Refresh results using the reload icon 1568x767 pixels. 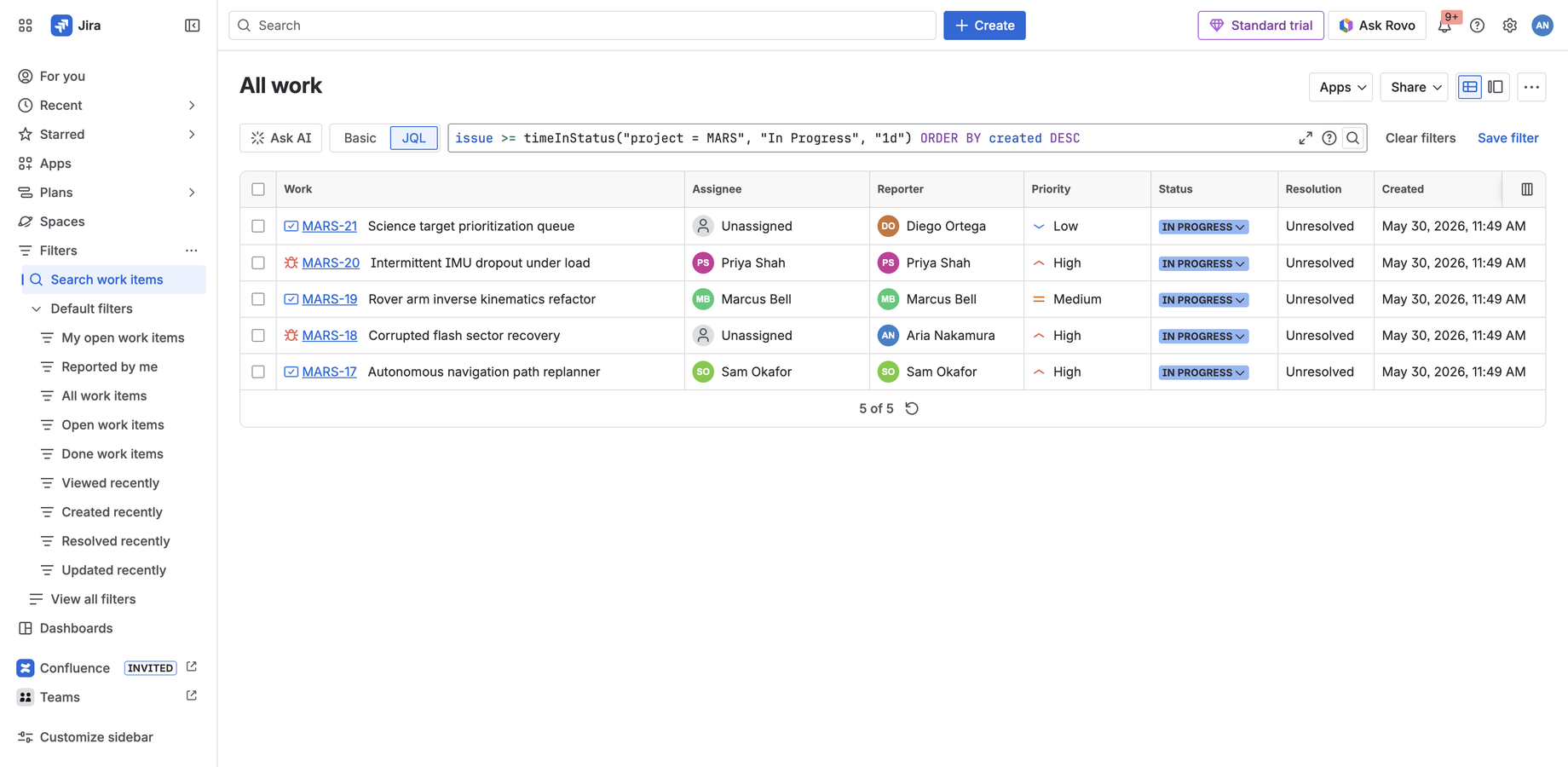[912, 408]
